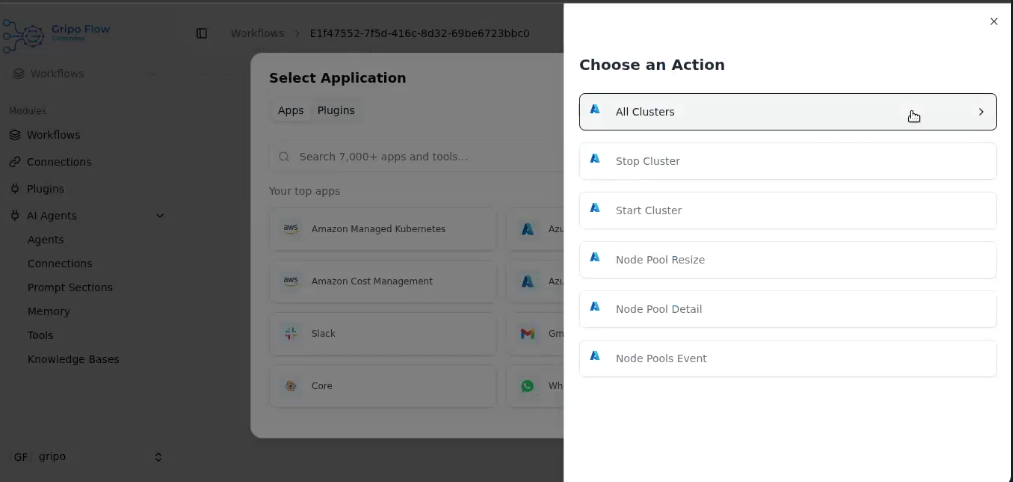Screen dimensions: 1013x482
Task: Select the Apps tab
Action: tap(291, 111)
